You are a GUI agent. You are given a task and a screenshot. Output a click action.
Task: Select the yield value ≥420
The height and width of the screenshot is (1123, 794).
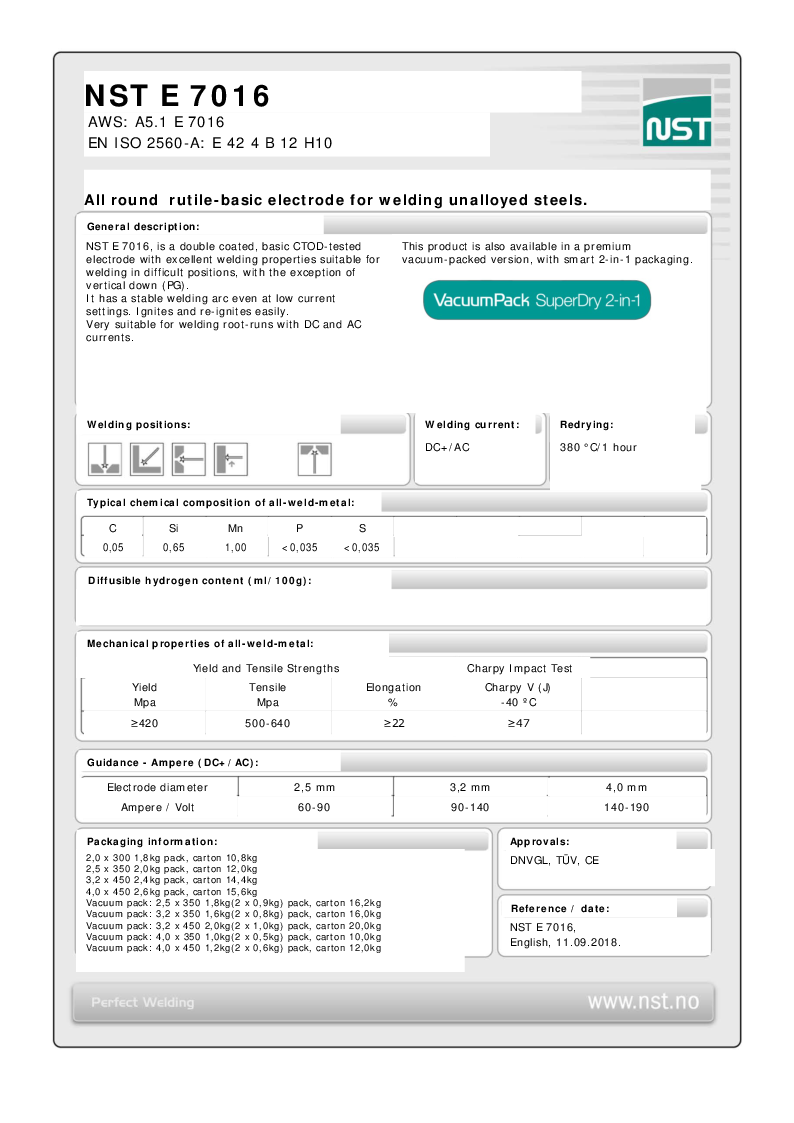tap(145, 723)
